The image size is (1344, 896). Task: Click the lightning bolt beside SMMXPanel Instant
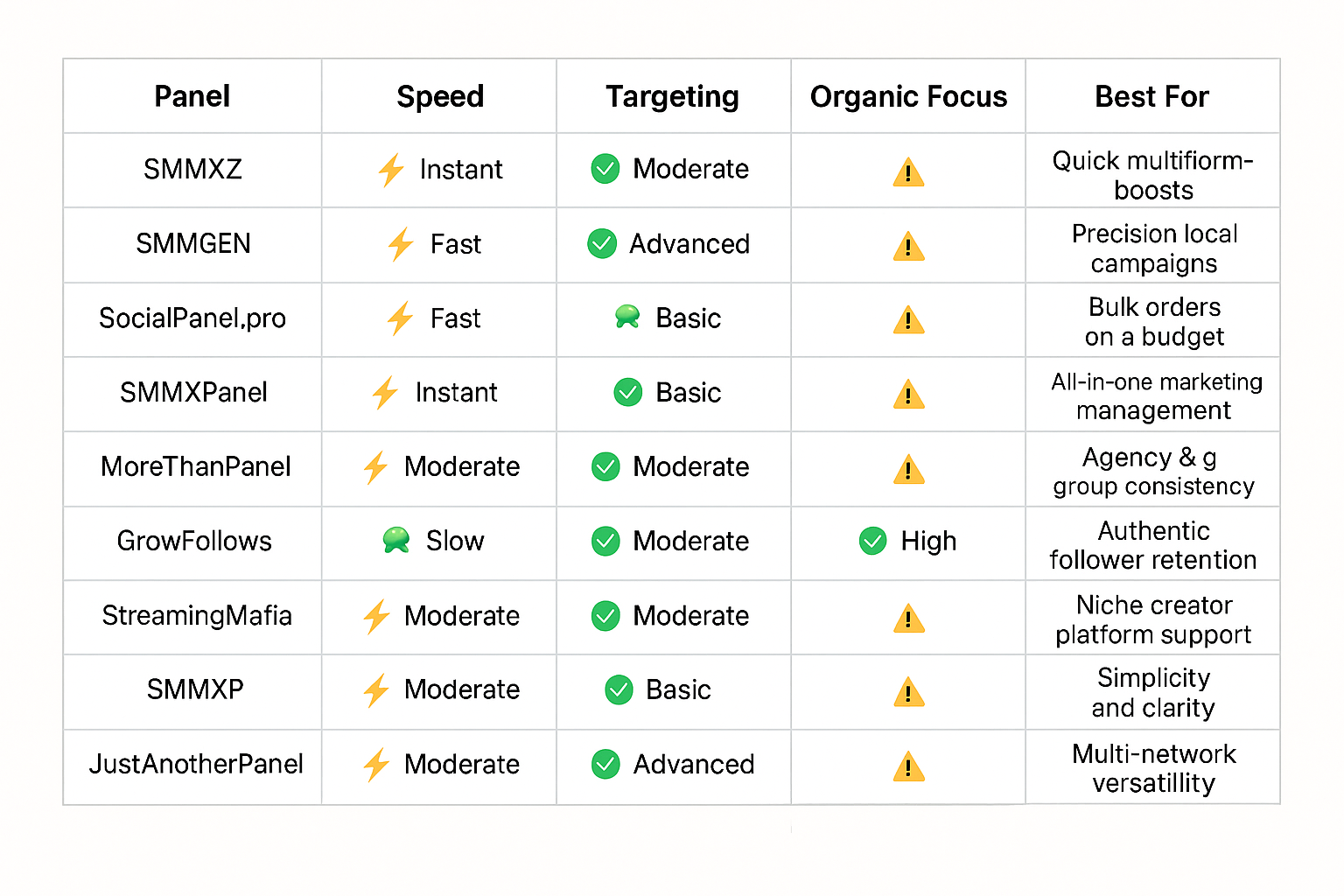385,393
